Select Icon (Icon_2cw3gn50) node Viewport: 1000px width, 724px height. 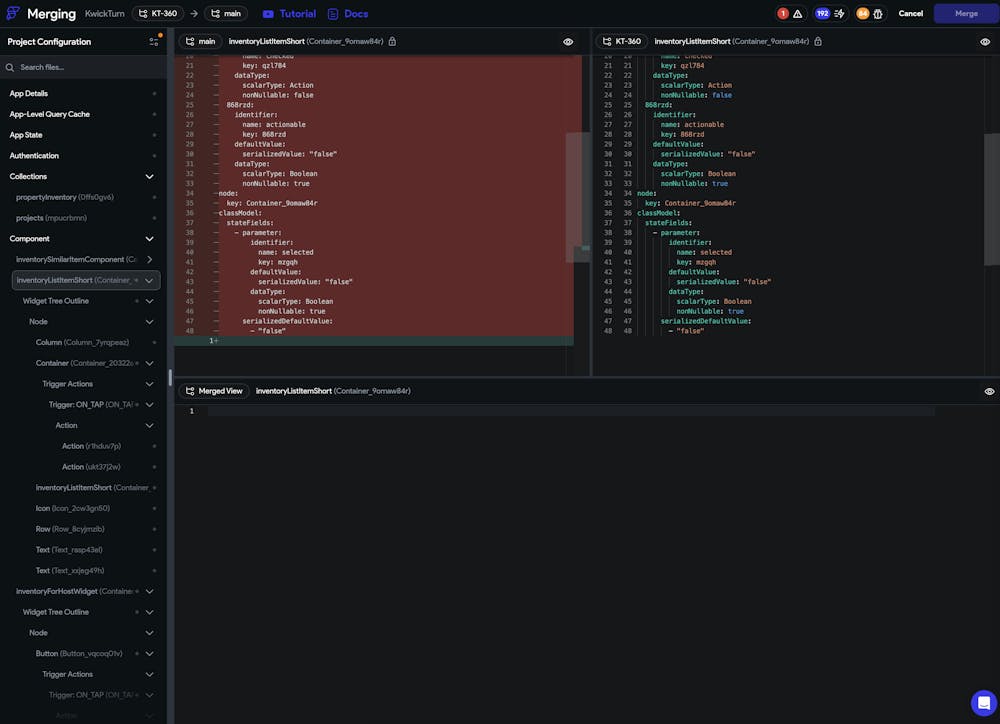[x=73, y=508]
